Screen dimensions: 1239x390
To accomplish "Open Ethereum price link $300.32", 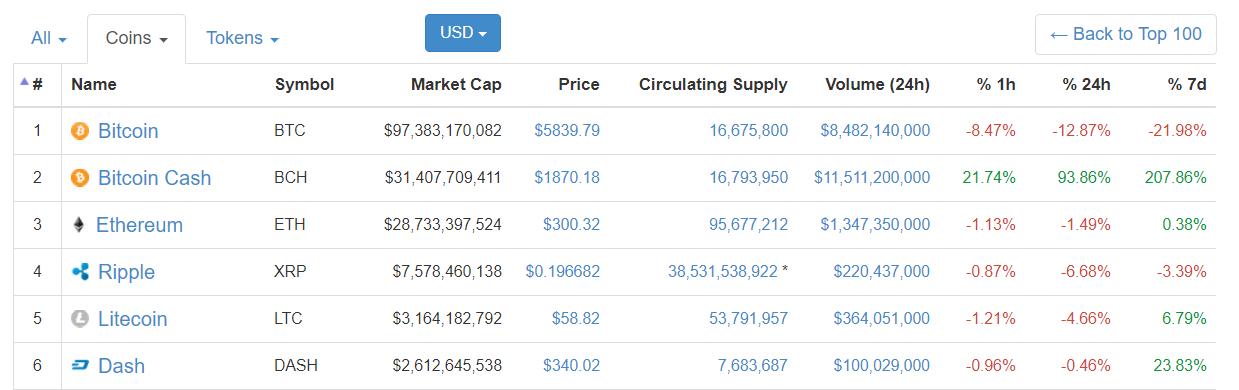I will coord(571,225).
